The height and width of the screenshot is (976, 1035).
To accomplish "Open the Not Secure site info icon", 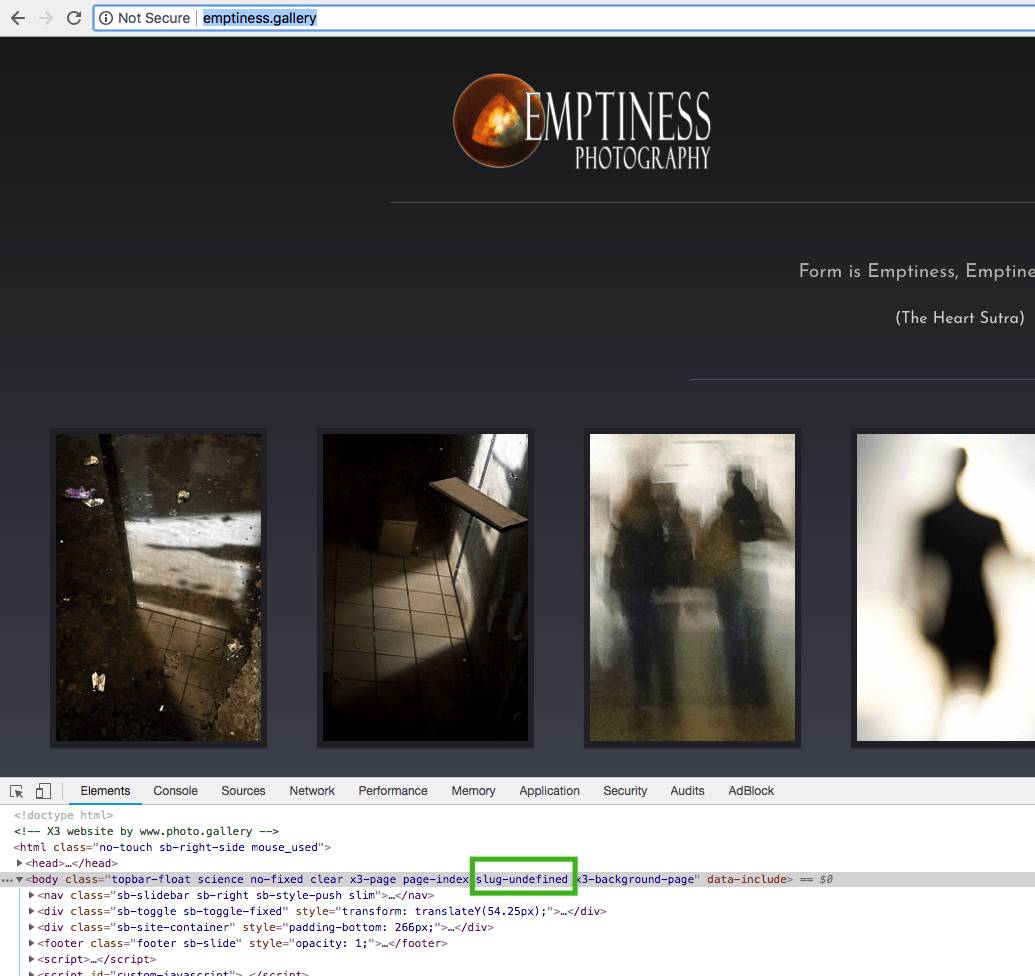I will click(106, 18).
